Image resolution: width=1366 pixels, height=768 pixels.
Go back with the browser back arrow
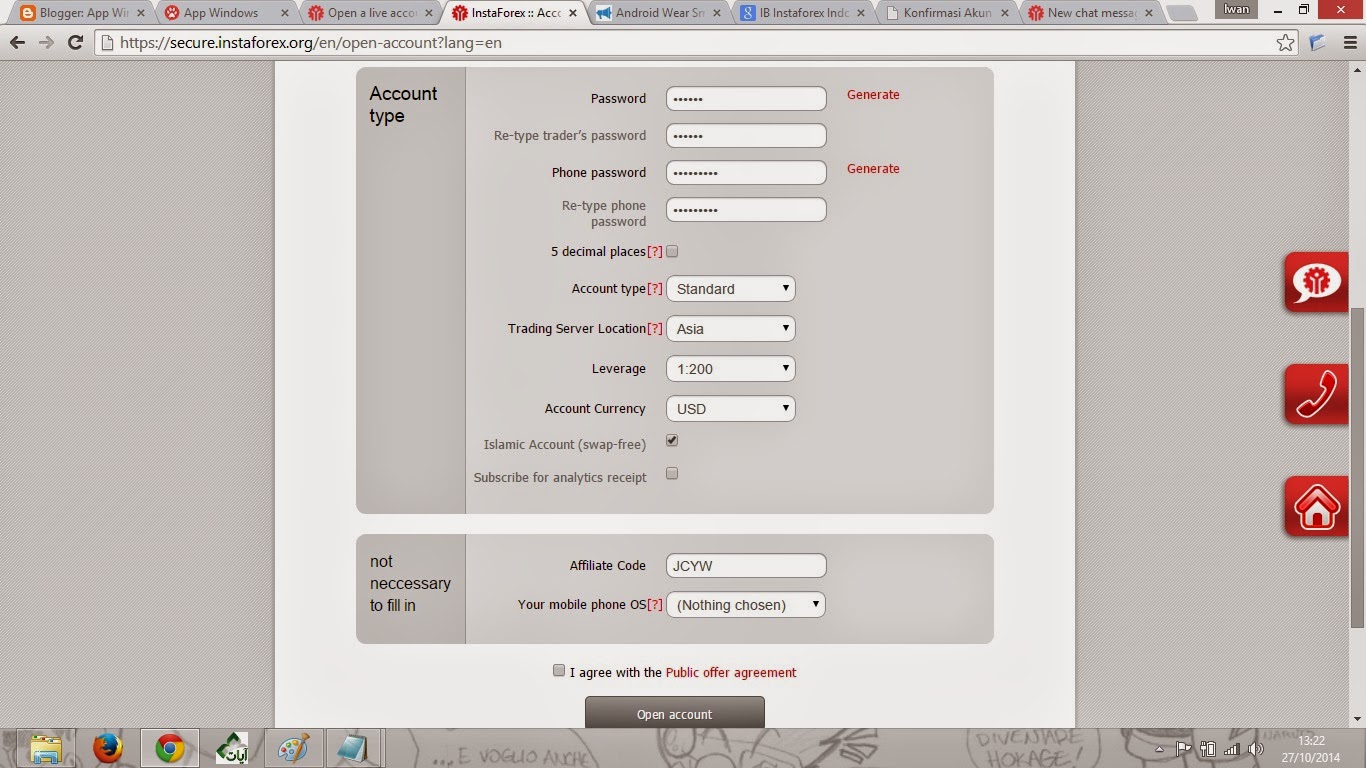(17, 43)
